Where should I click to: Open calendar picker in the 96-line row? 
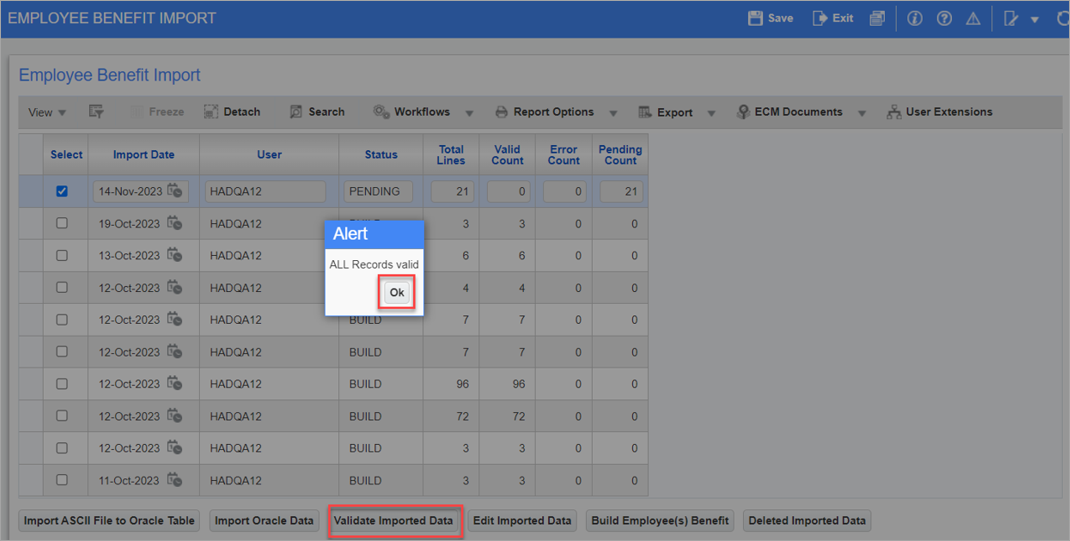click(175, 383)
